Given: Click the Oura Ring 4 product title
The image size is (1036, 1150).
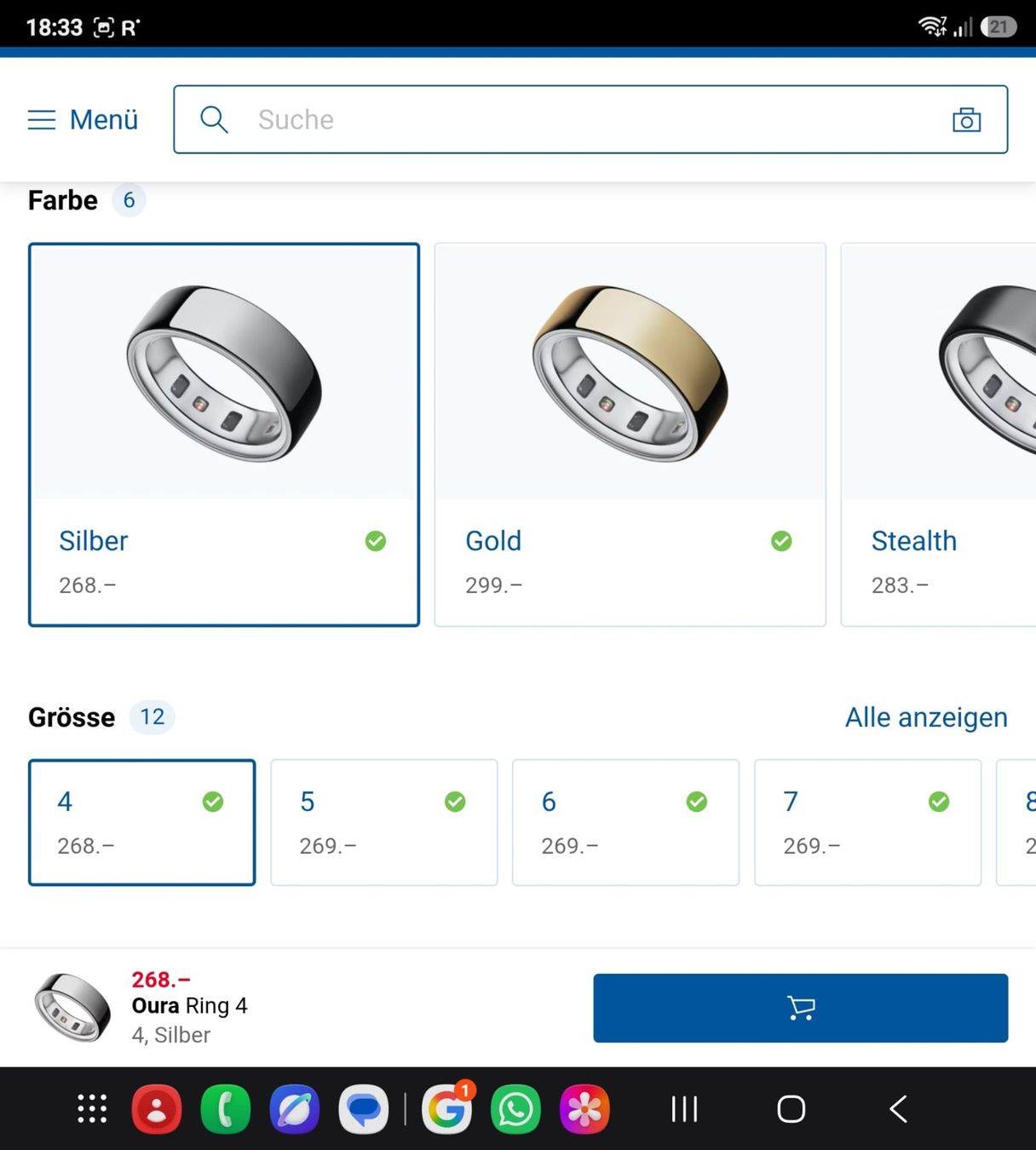Looking at the screenshot, I should coord(189,1006).
